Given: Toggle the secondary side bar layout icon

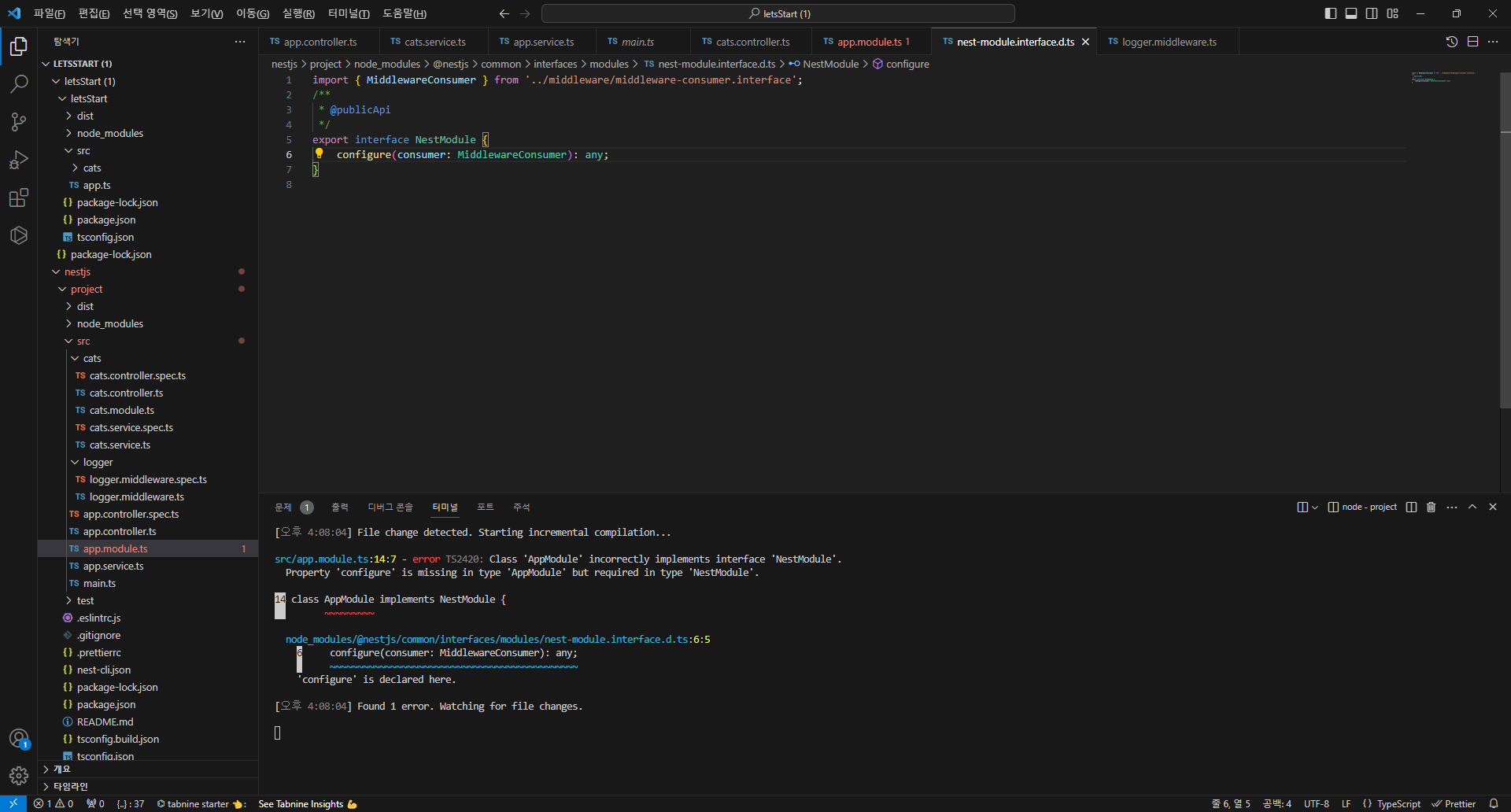Looking at the screenshot, I should (1372, 13).
